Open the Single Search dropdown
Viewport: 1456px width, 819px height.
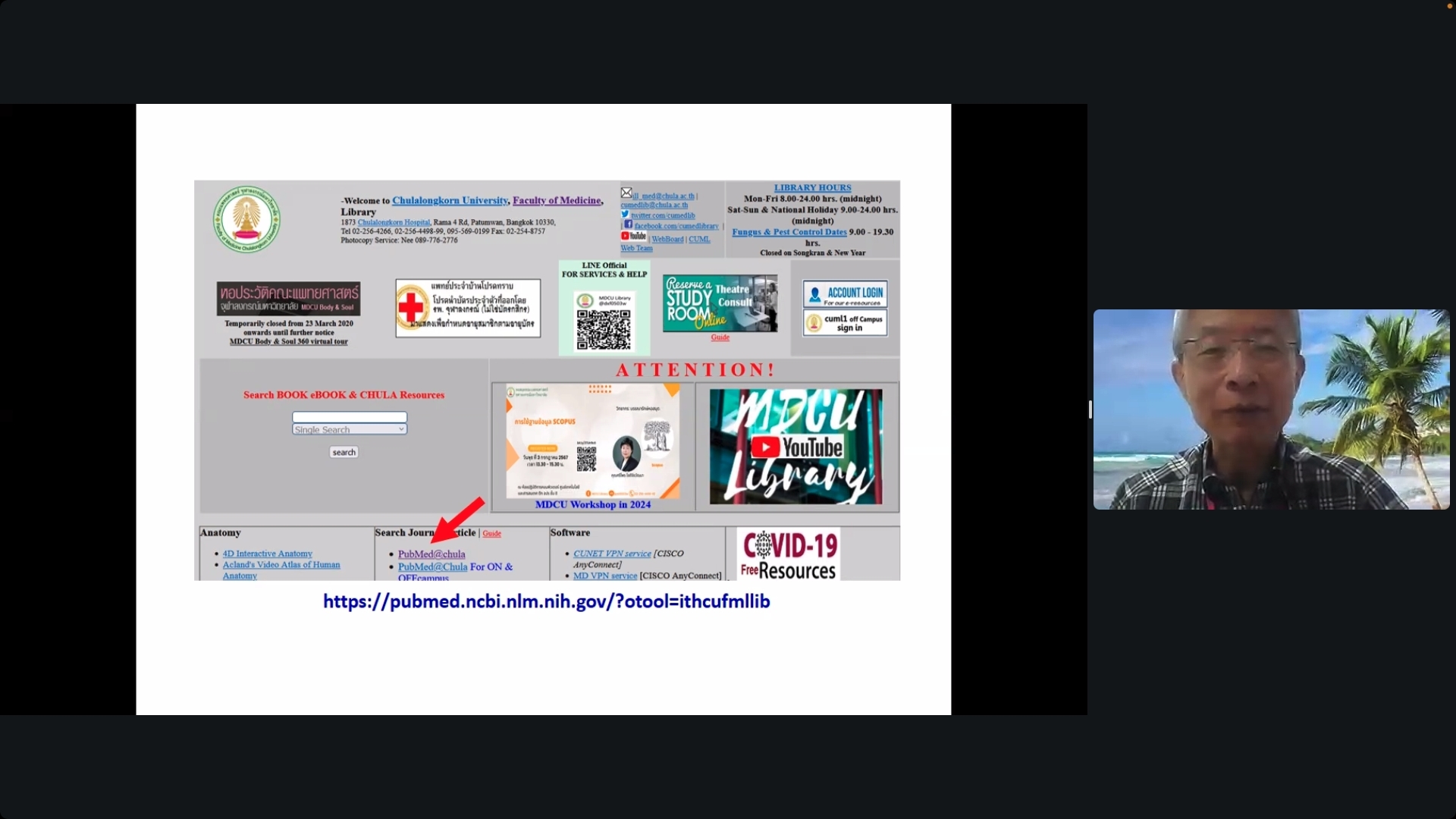click(350, 430)
